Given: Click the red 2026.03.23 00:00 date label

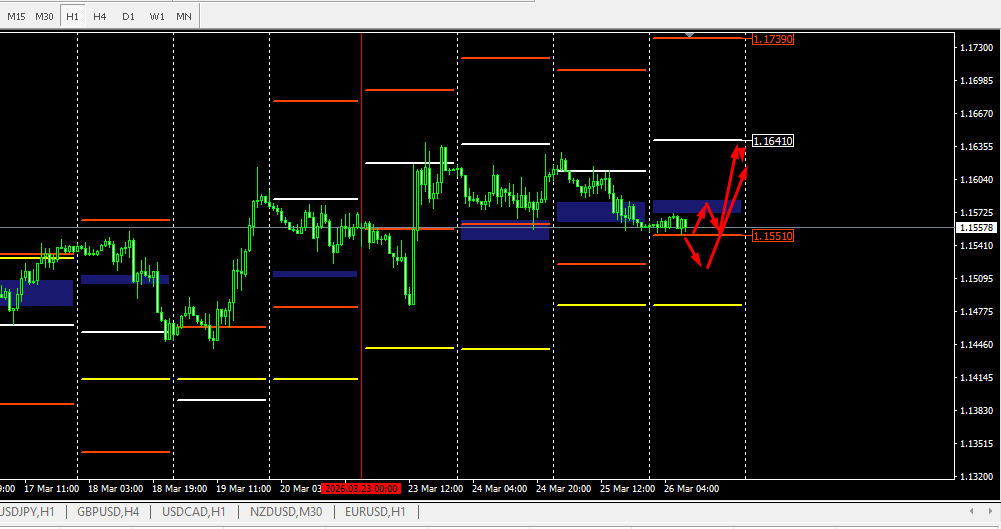Looking at the screenshot, I should 362,489.
